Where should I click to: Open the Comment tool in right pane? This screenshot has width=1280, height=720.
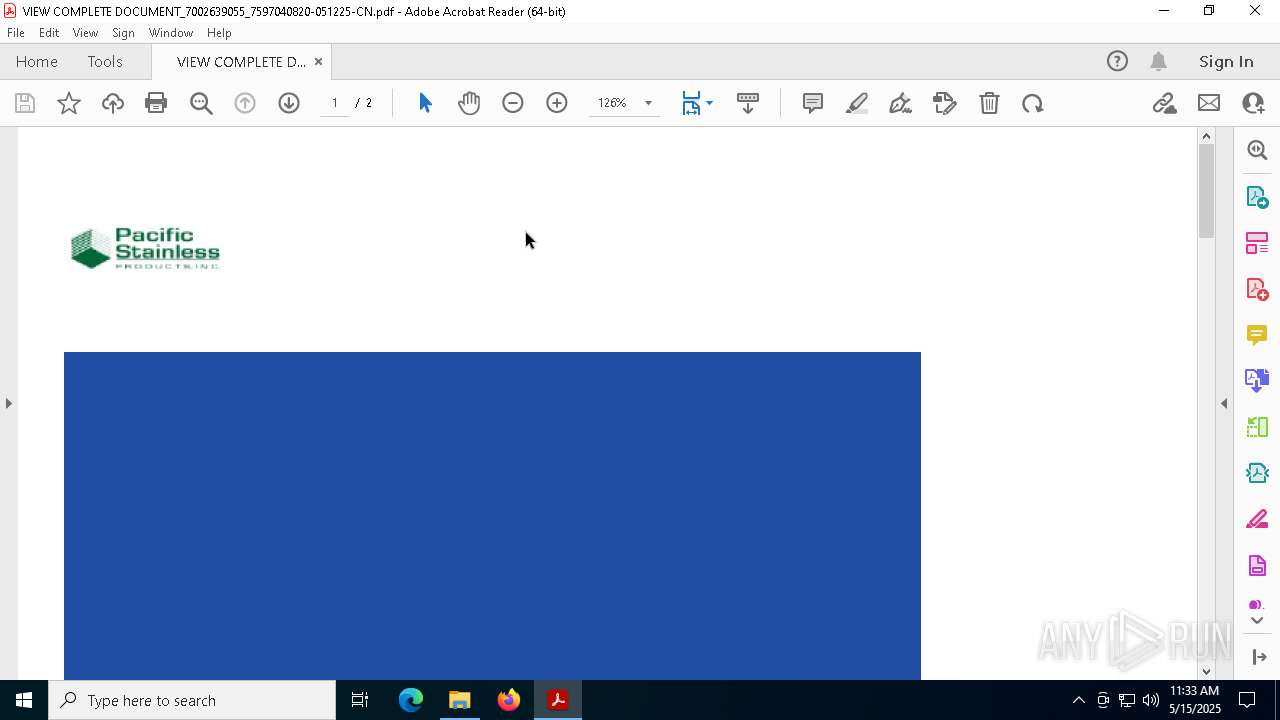1257,335
